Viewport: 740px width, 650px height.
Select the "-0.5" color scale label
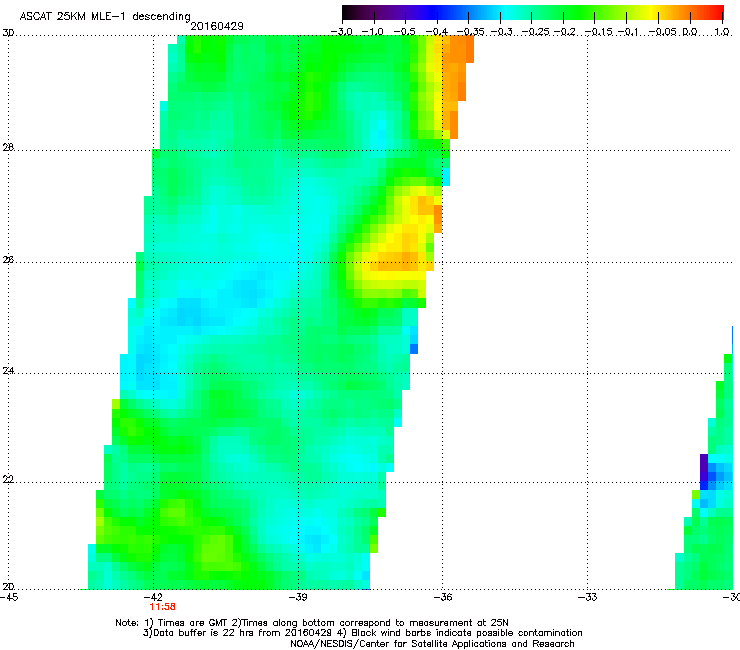tap(404, 32)
